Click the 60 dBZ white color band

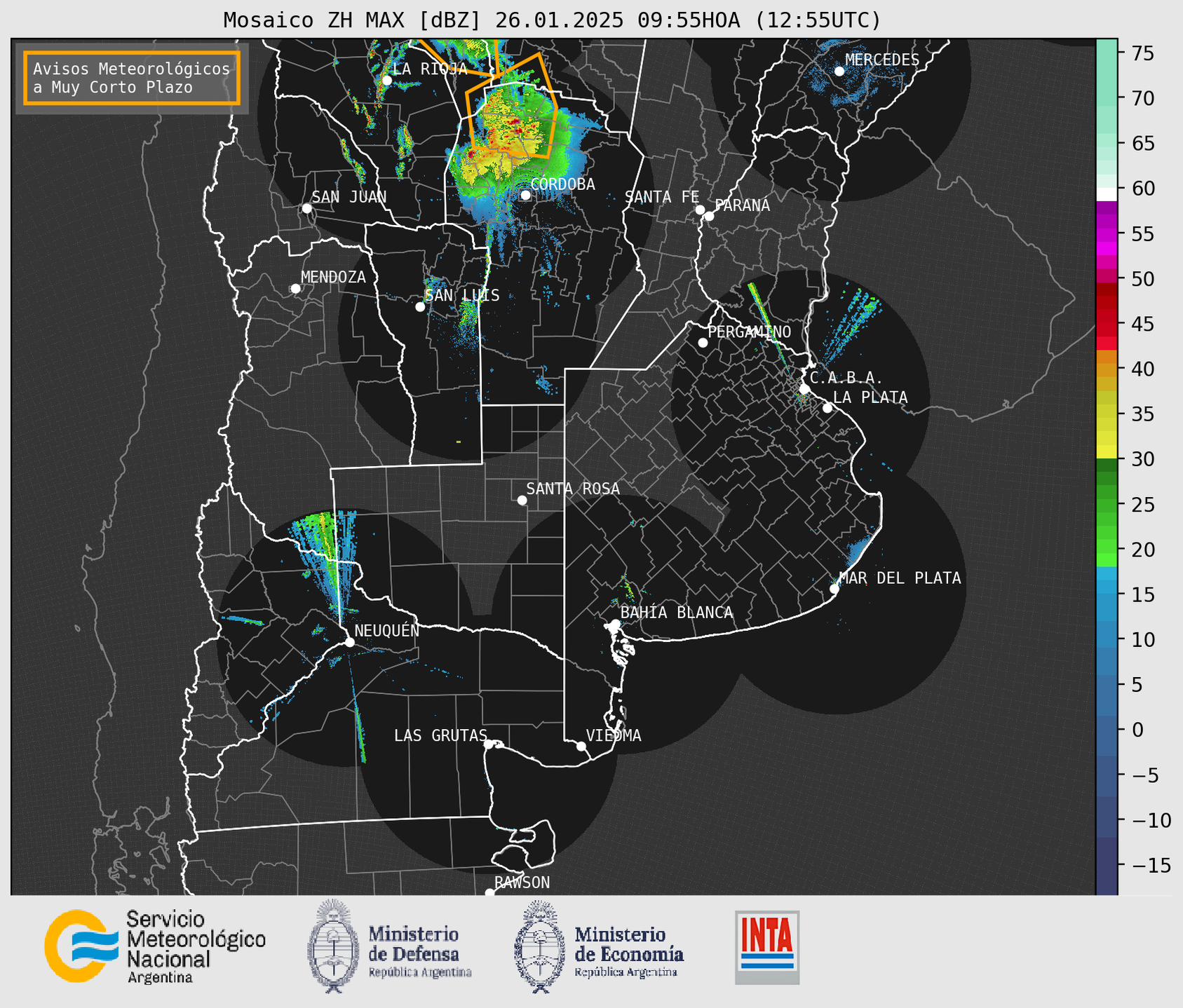click(x=1107, y=194)
